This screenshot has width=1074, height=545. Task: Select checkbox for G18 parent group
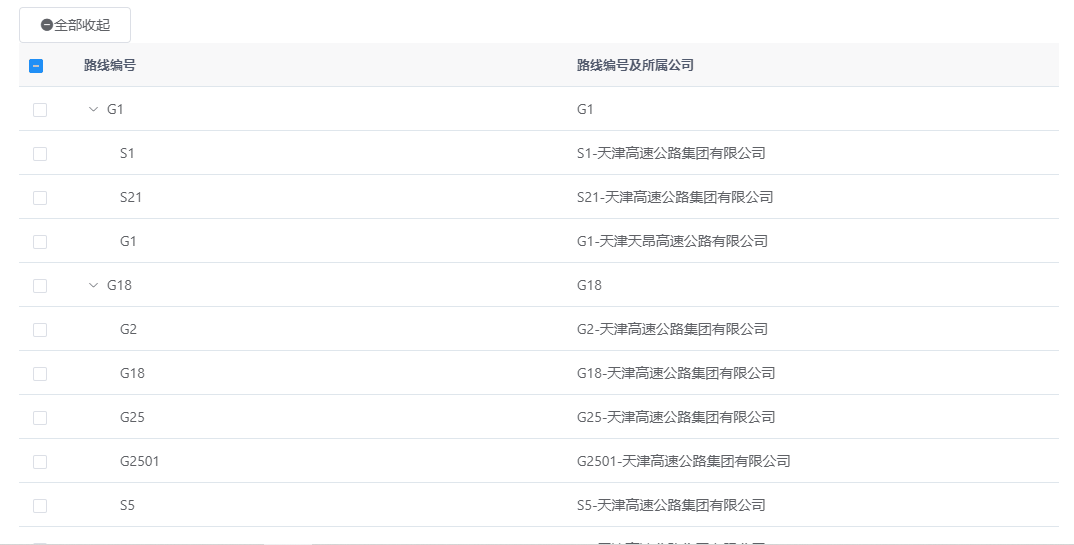point(40,286)
